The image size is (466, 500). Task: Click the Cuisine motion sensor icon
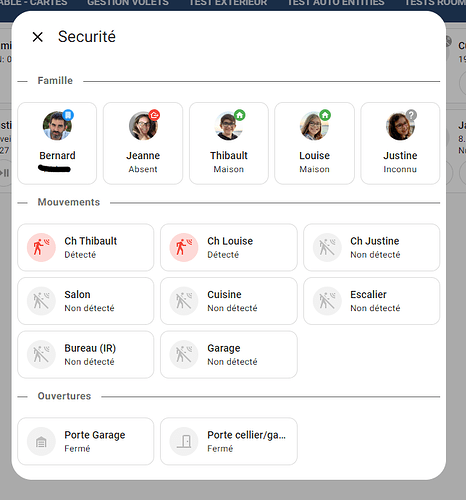(184, 301)
